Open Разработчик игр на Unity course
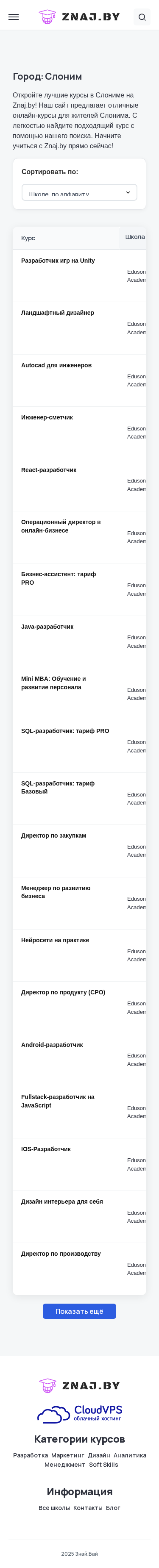 [x=58, y=261]
